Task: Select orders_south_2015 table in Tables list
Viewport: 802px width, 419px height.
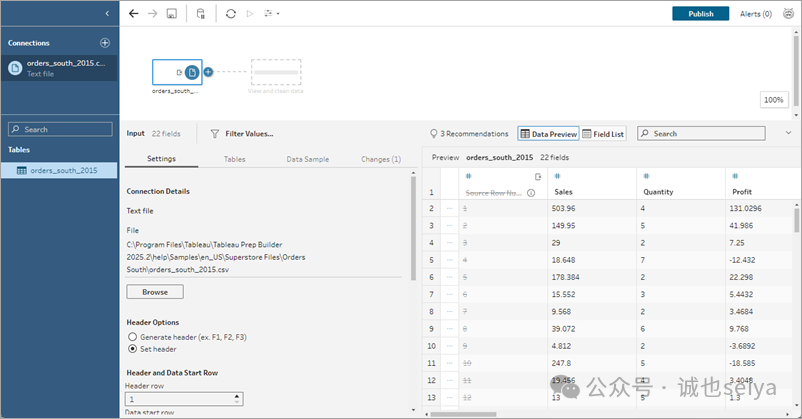Action: [59, 170]
